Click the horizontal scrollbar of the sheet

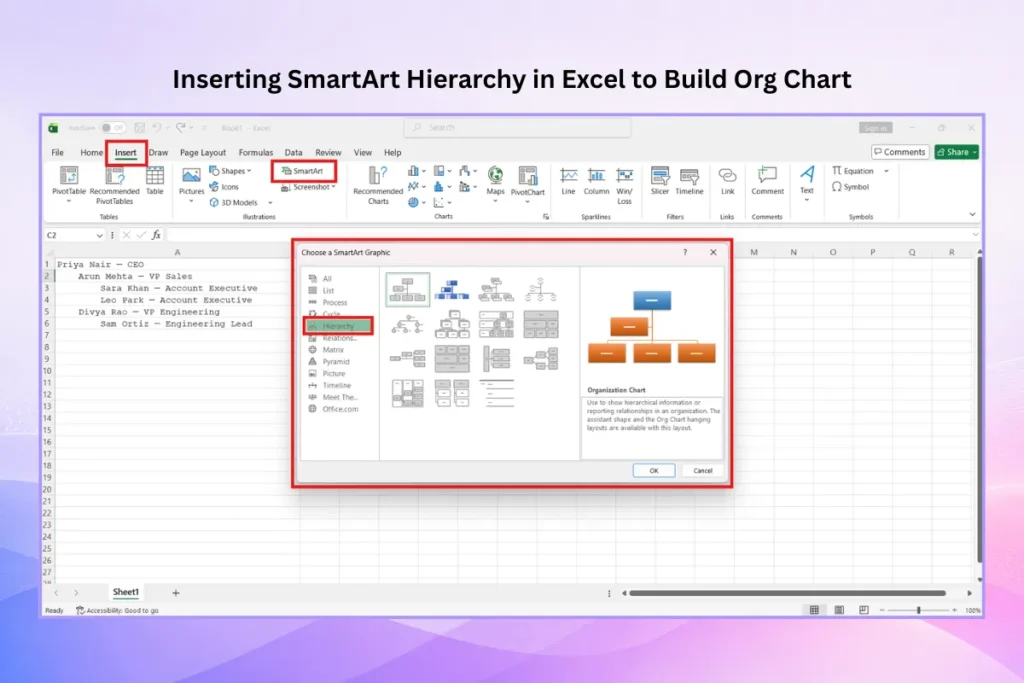click(x=787, y=594)
